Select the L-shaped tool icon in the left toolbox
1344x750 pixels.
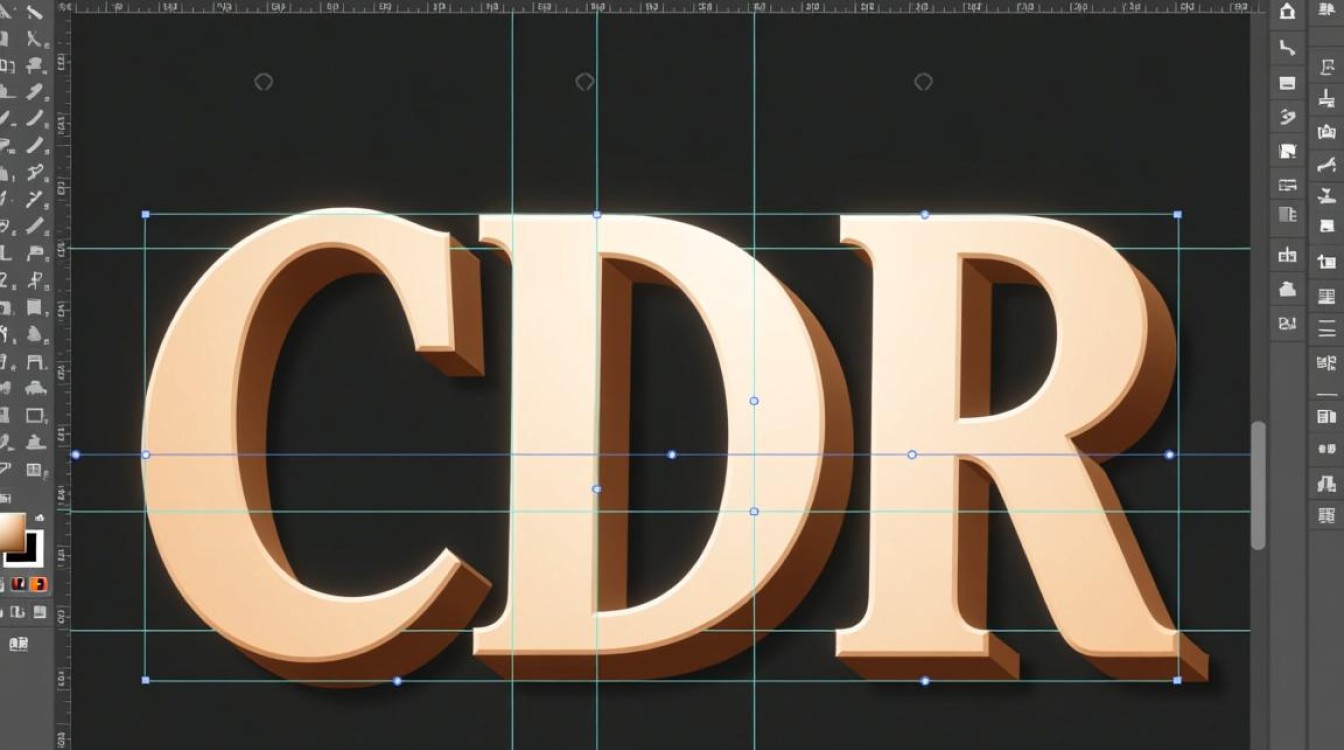click(5, 252)
